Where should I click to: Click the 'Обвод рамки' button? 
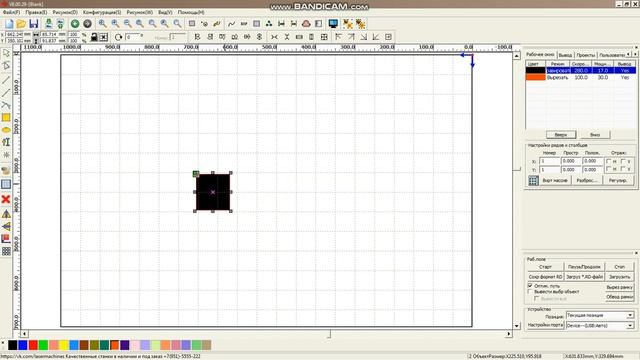(x=620, y=297)
